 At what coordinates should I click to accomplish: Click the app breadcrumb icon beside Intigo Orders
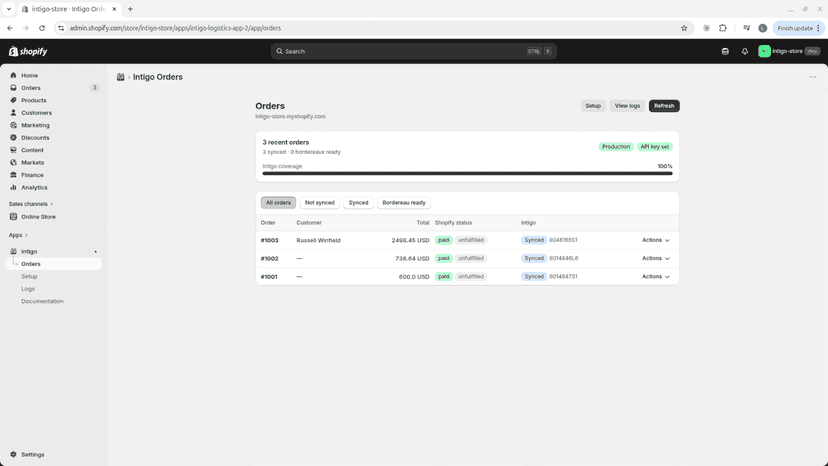120,77
